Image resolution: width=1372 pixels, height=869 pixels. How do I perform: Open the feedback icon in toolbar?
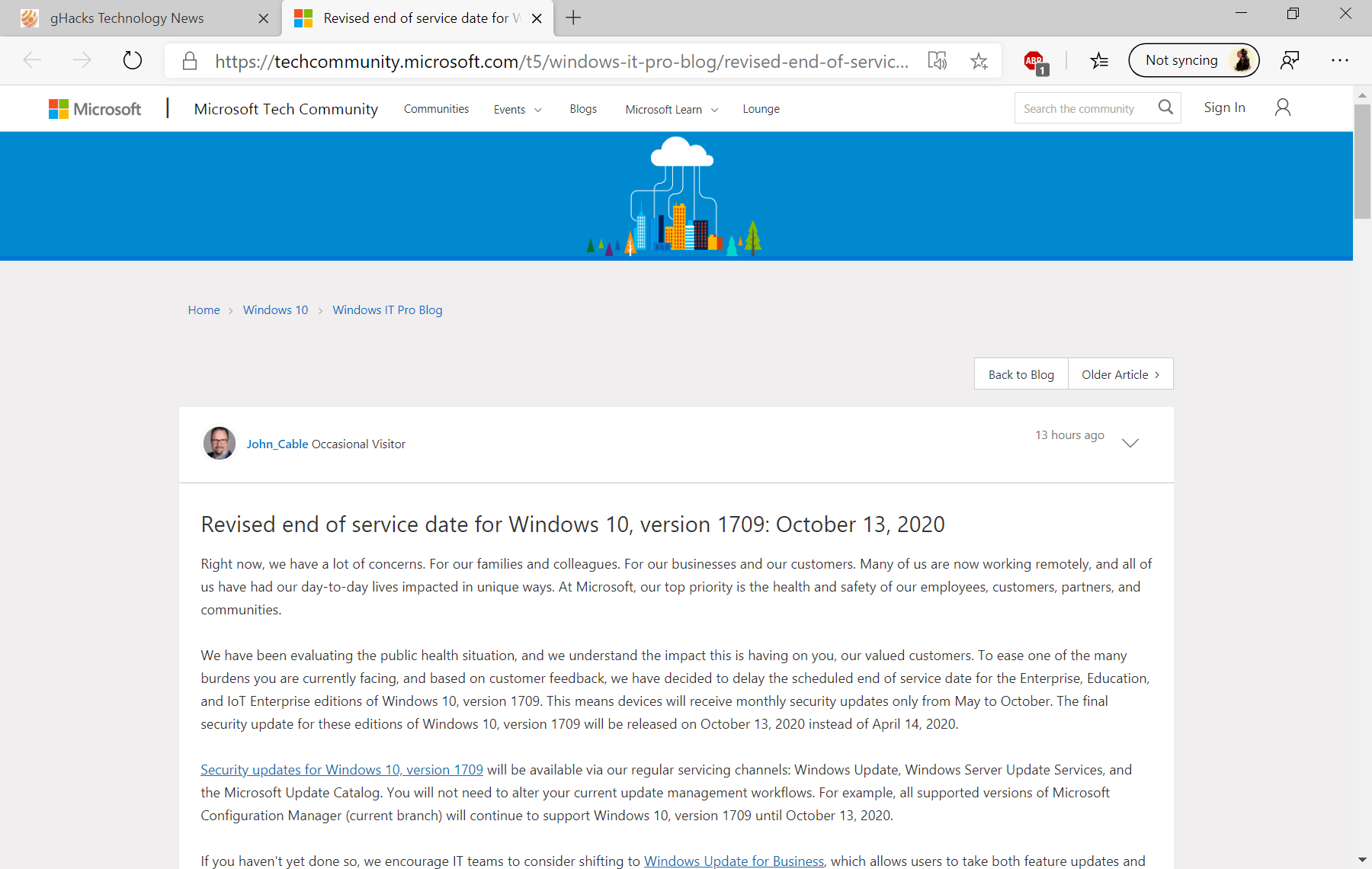(x=1290, y=60)
